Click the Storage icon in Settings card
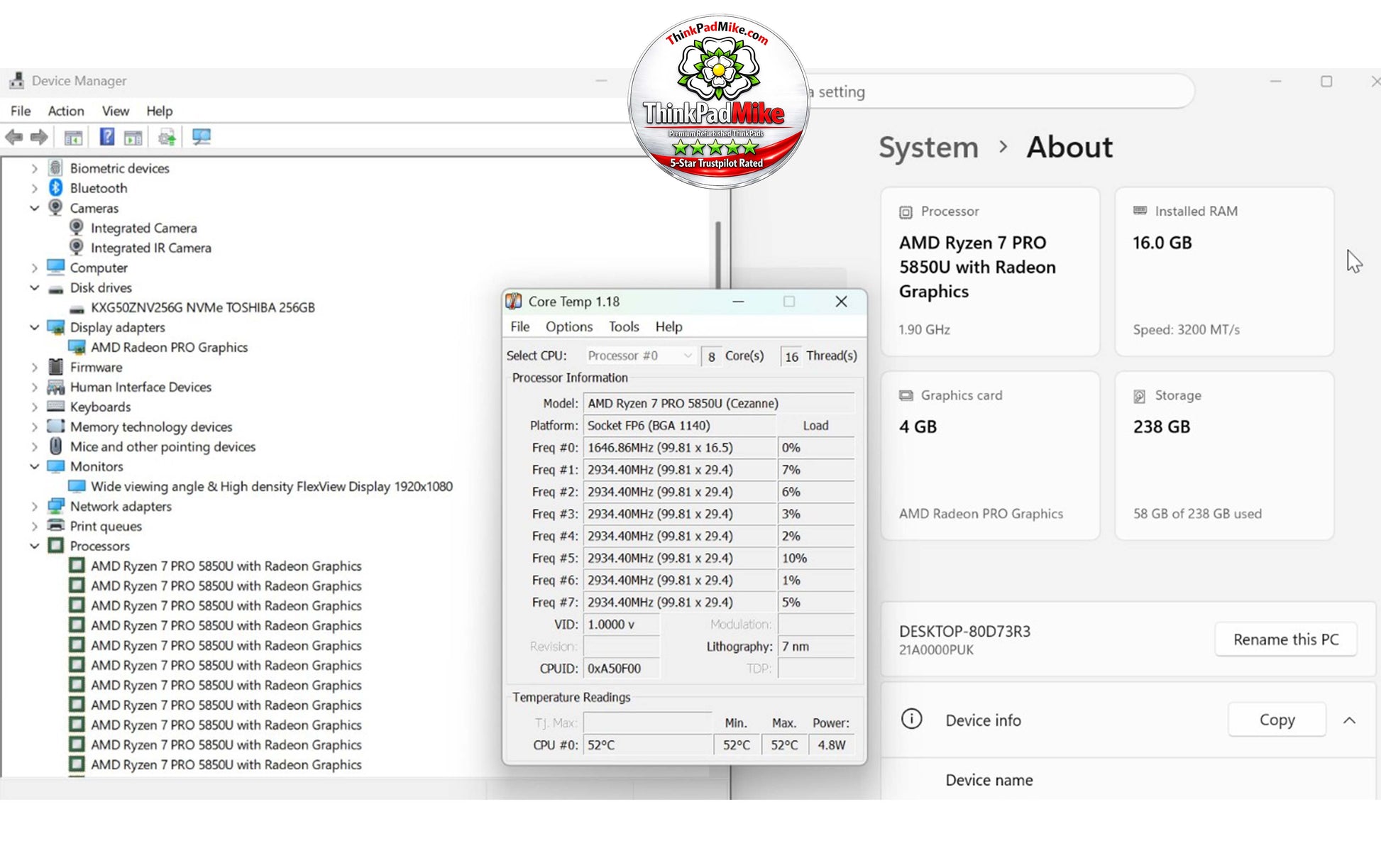The width and height of the screenshot is (1381, 868). (x=1140, y=396)
